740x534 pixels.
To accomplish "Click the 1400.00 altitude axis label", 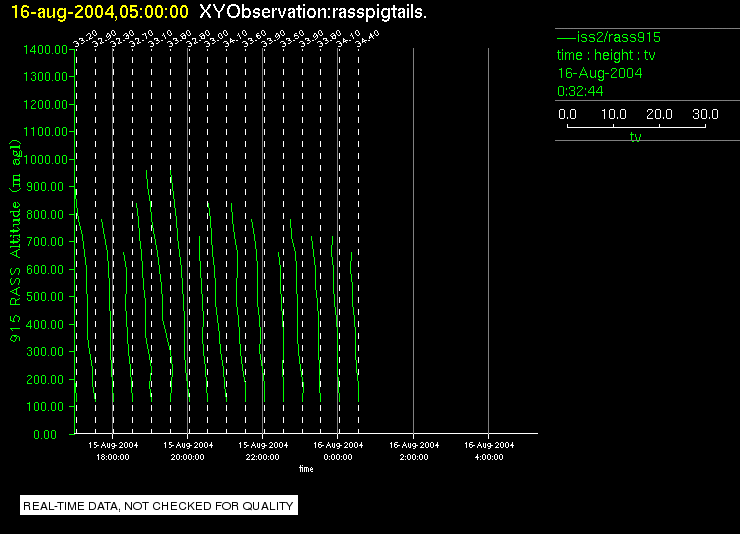I will (45, 50).
